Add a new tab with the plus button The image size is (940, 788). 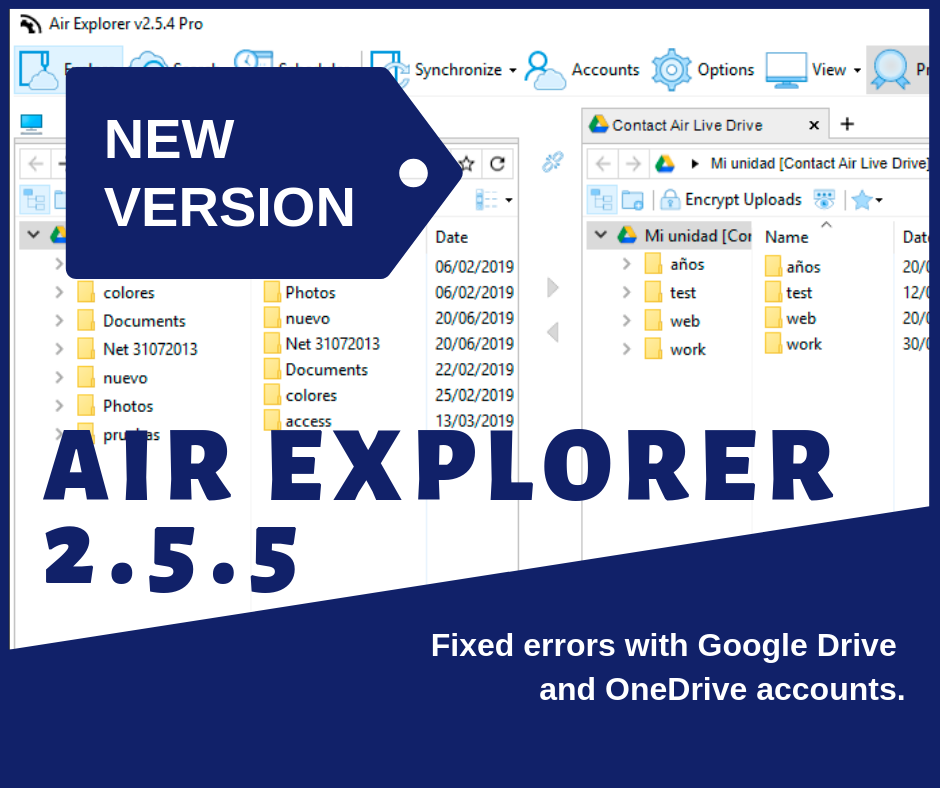847,124
